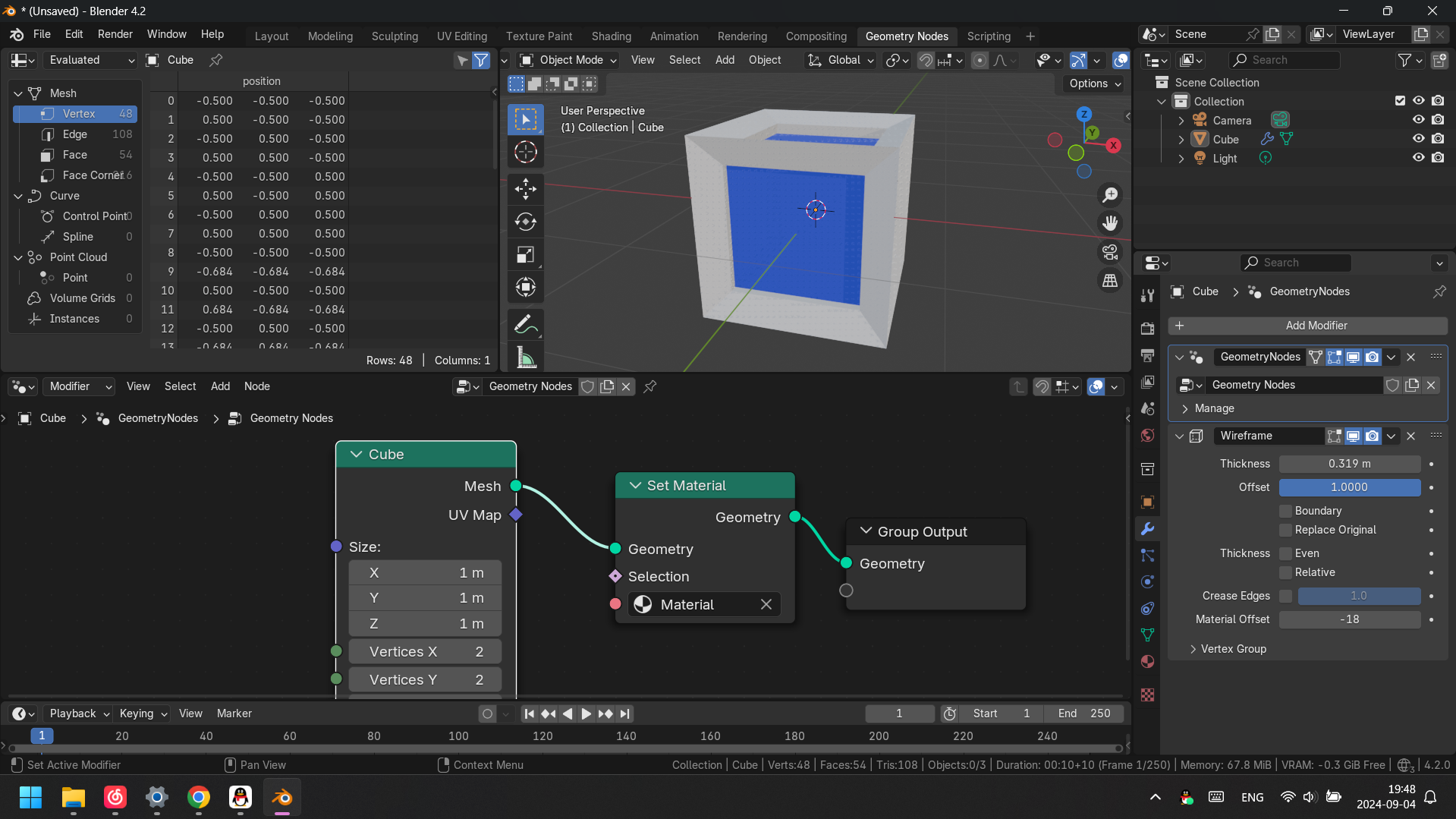The width and height of the screenshot is (1456, 819).
Task: Open the Modifiers wrench properties tab
Action: (1147, 529)
